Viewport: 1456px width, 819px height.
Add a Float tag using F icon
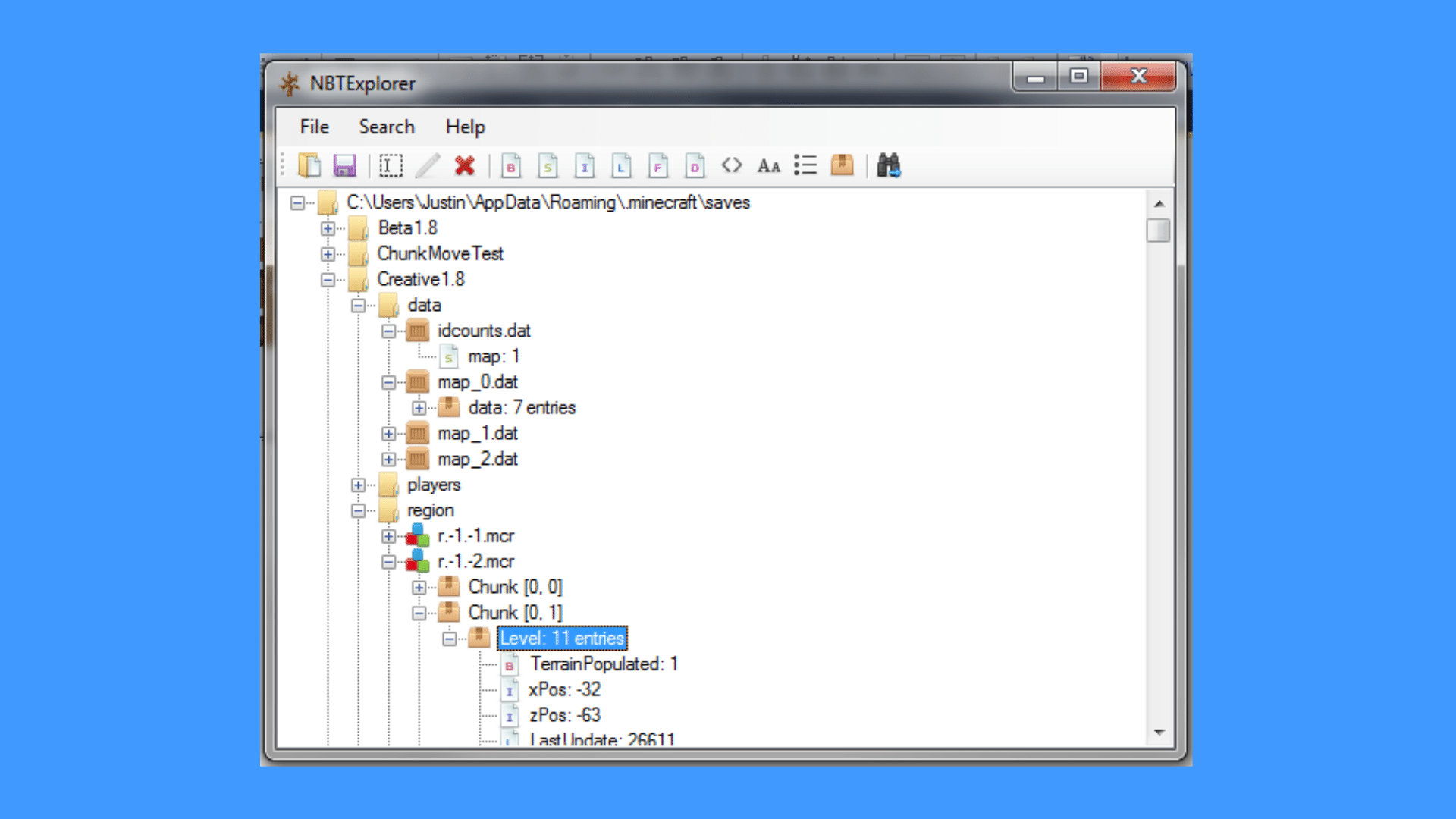[x=658, y=165]
